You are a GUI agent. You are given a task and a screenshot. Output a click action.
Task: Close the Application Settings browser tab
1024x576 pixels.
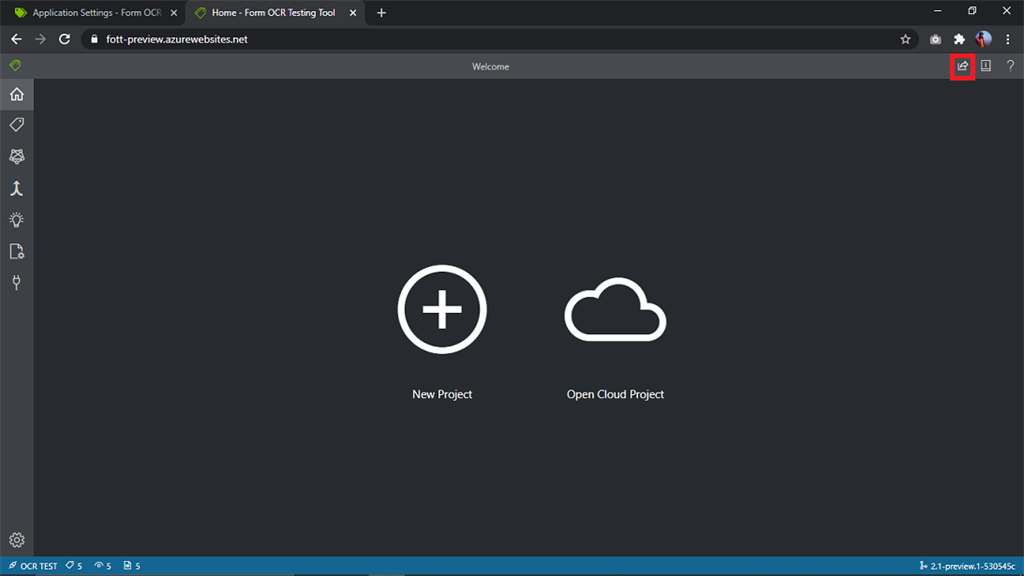click(174, 13)
